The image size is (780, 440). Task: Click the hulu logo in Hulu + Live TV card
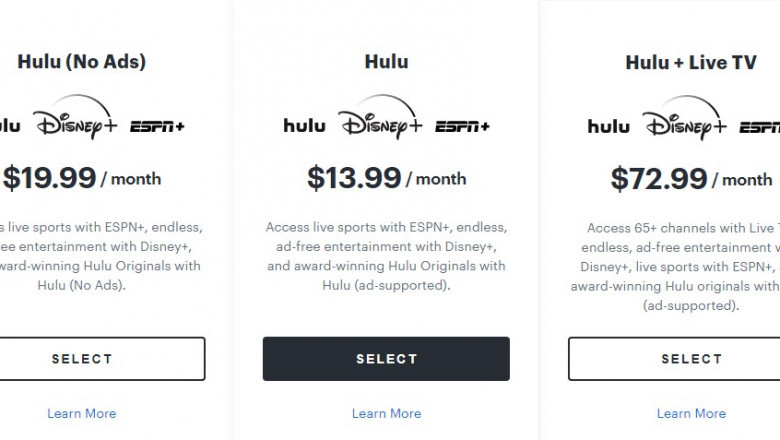608,126
